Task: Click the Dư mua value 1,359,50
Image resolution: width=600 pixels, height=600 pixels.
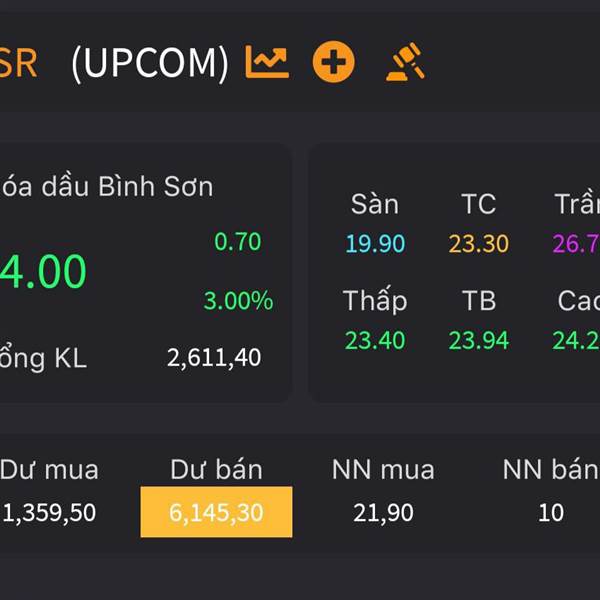Action: point(49,513)
